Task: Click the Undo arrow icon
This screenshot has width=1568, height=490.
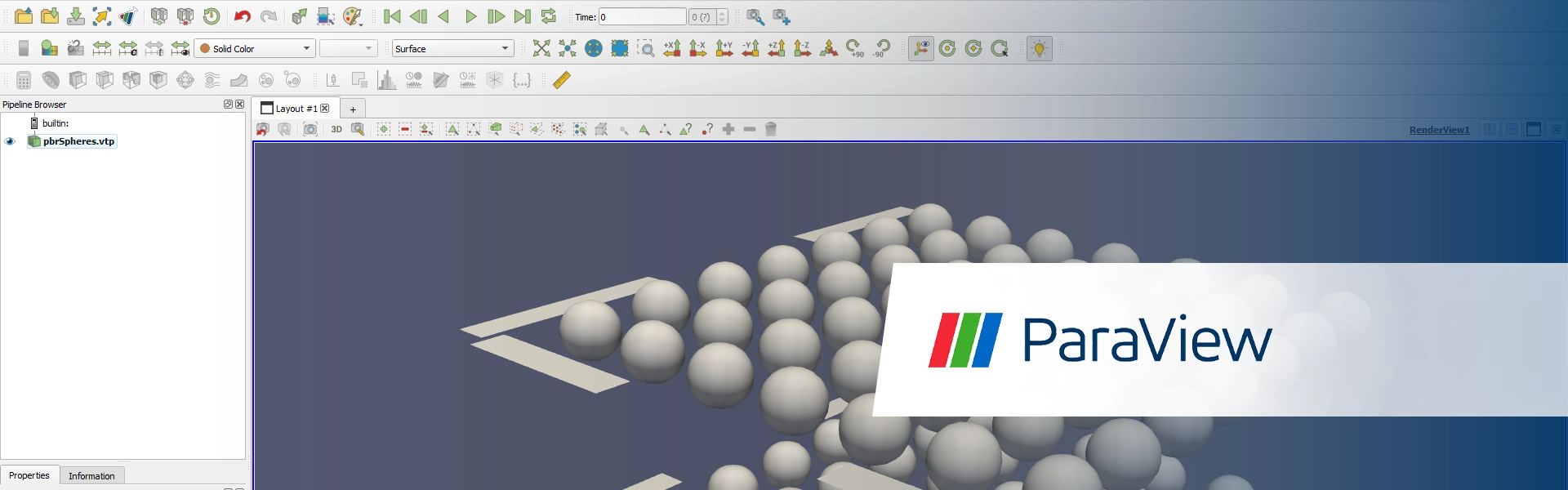Action: click(x=242, y=16)
